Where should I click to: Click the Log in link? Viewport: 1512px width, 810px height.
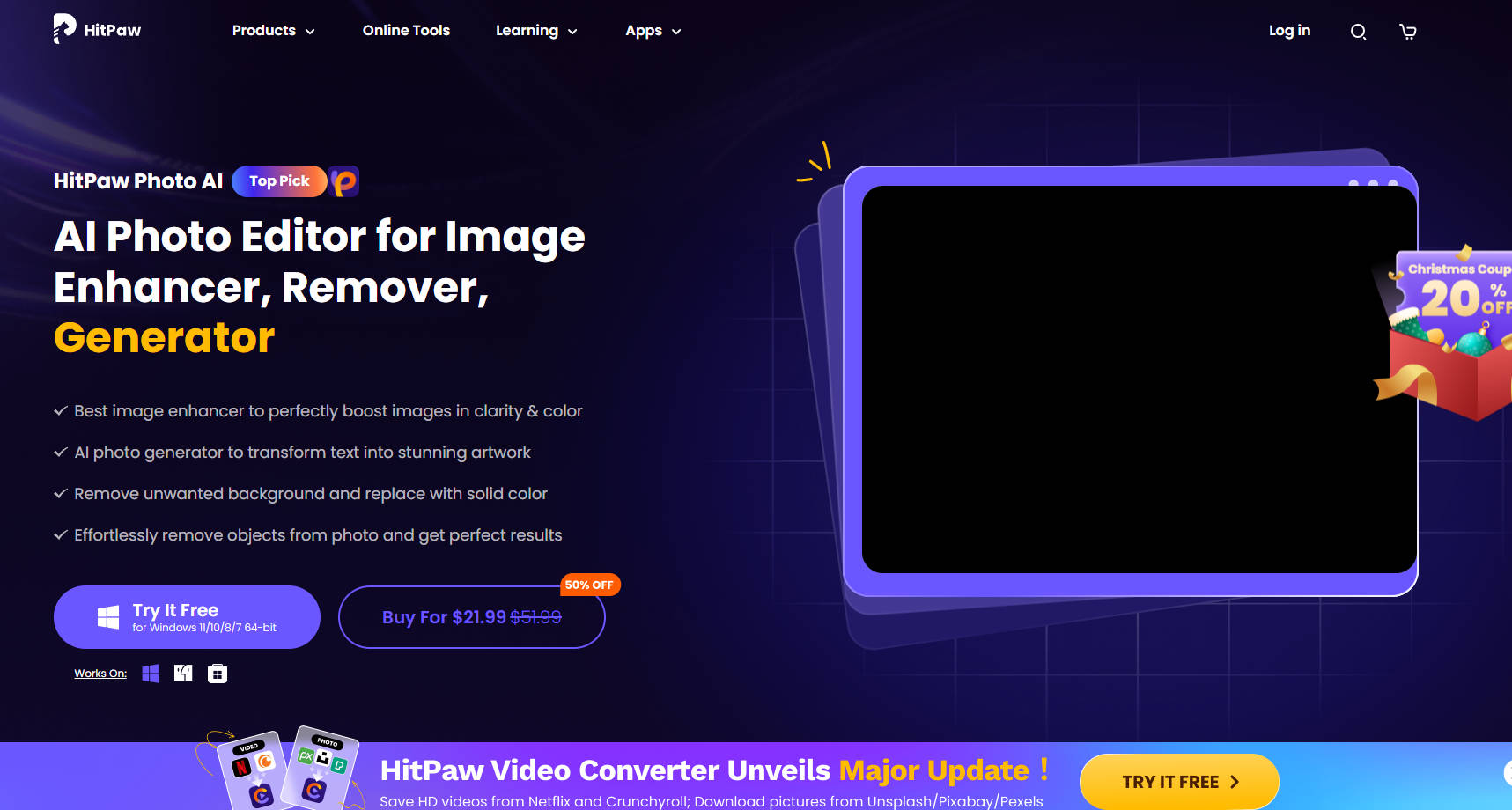click(x=1289, y=31)
